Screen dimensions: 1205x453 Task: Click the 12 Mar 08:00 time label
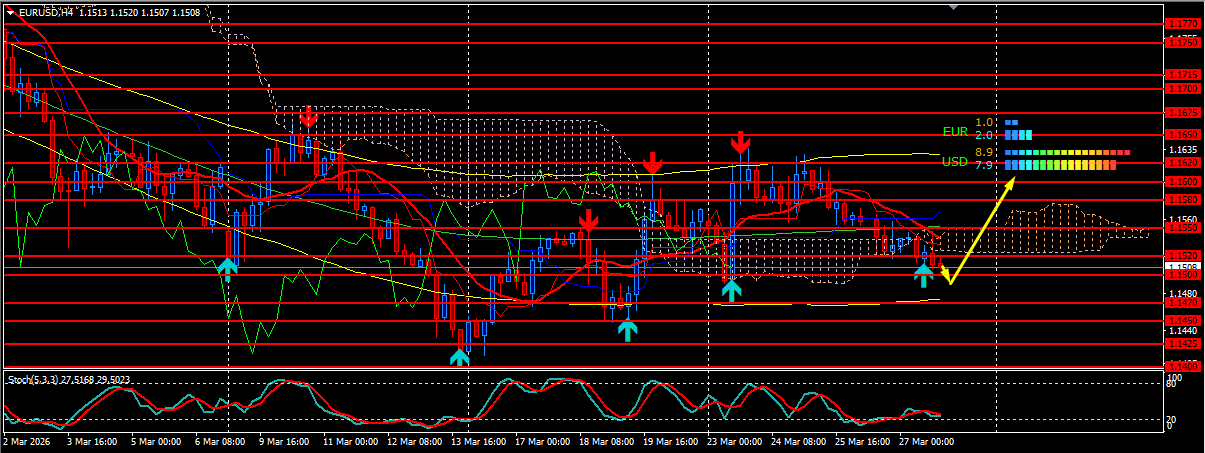tap(414, 441)
